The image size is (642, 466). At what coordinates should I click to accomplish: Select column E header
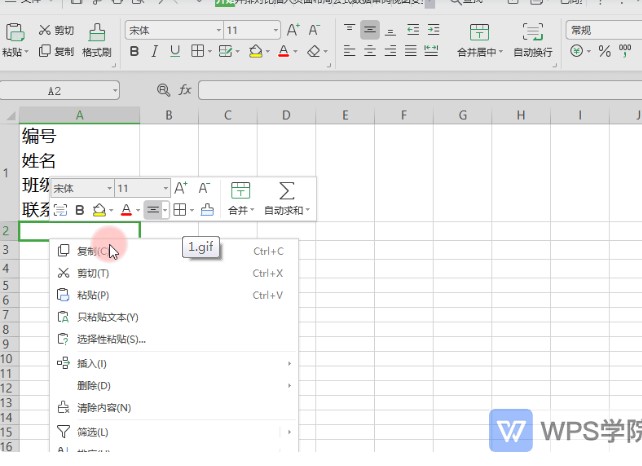point(345,115)
